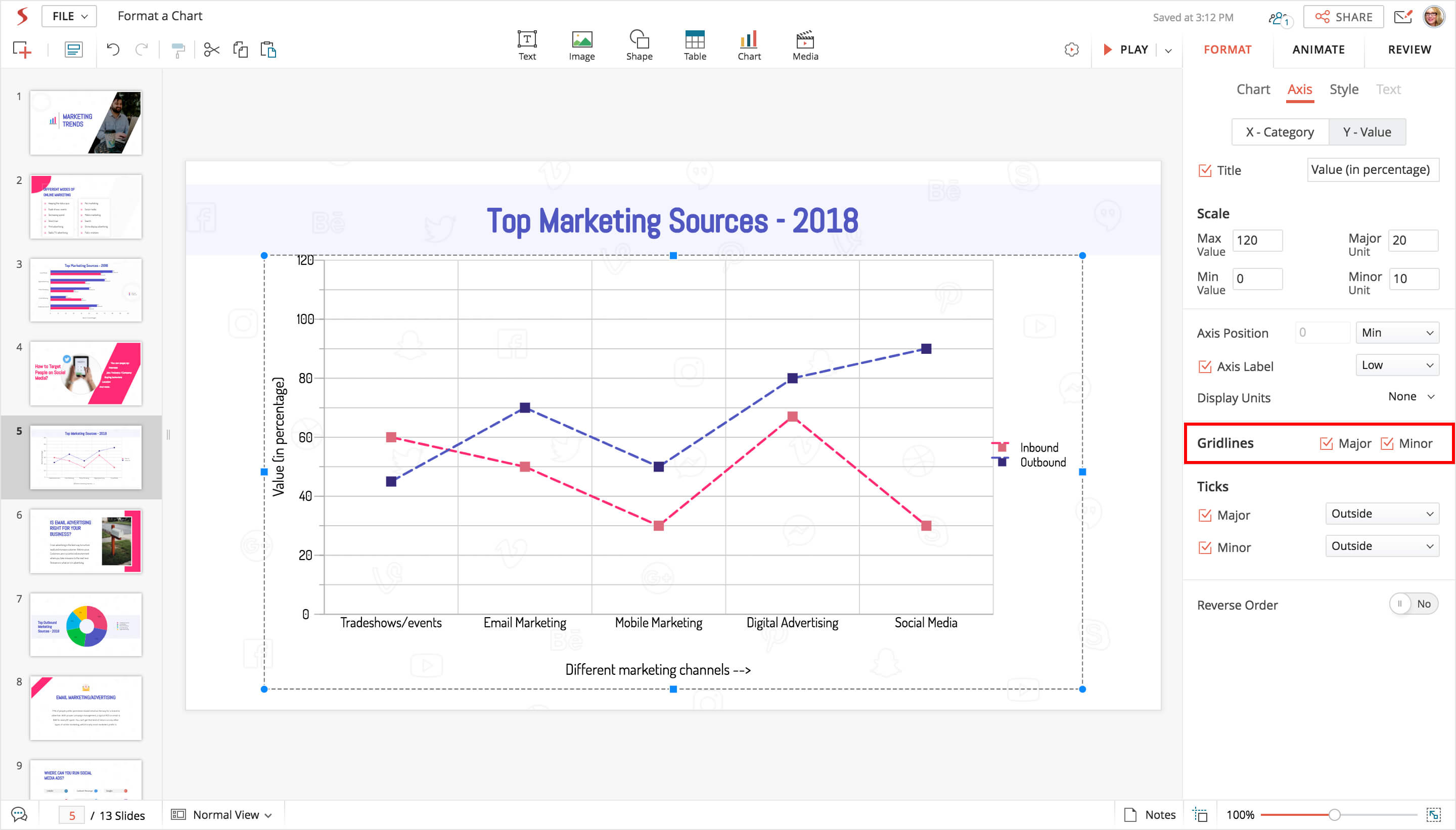1456x830 pixels.
Task: Click the SHARE button
Action: coord(1343,17)
